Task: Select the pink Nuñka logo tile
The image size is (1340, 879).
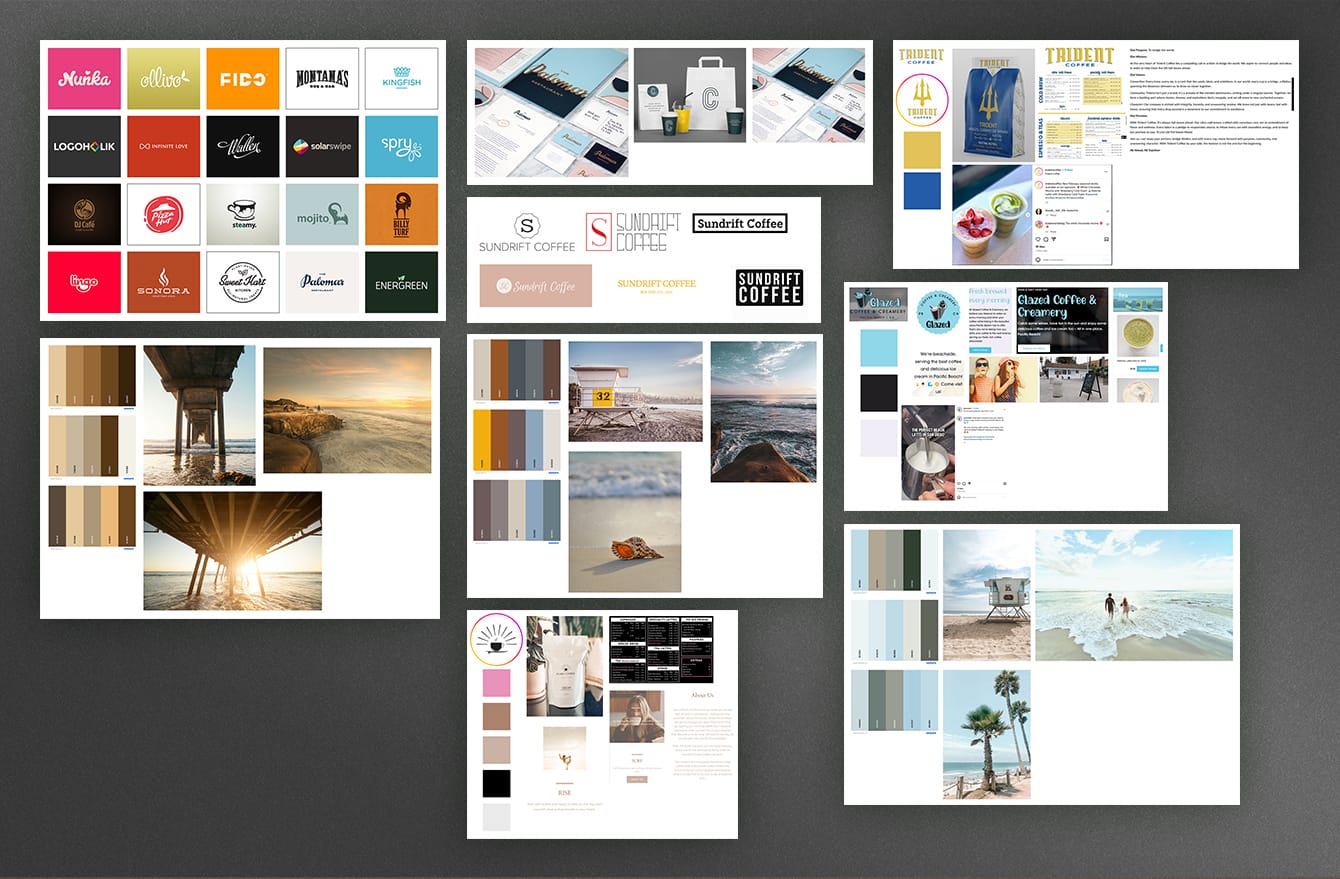Action: coord(84,79)
